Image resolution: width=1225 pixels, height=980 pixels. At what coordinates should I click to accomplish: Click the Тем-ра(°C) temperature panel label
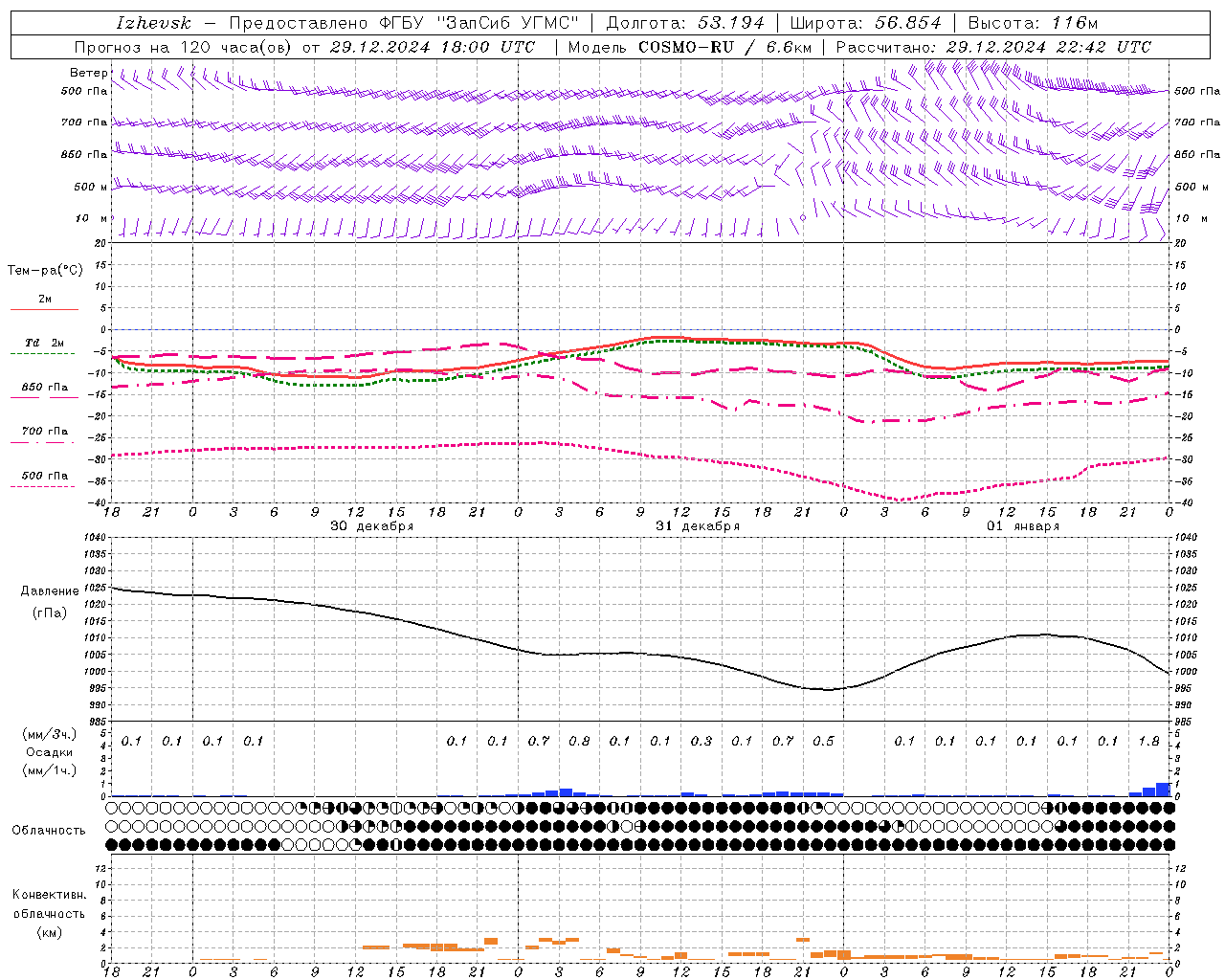coord(45,271)
